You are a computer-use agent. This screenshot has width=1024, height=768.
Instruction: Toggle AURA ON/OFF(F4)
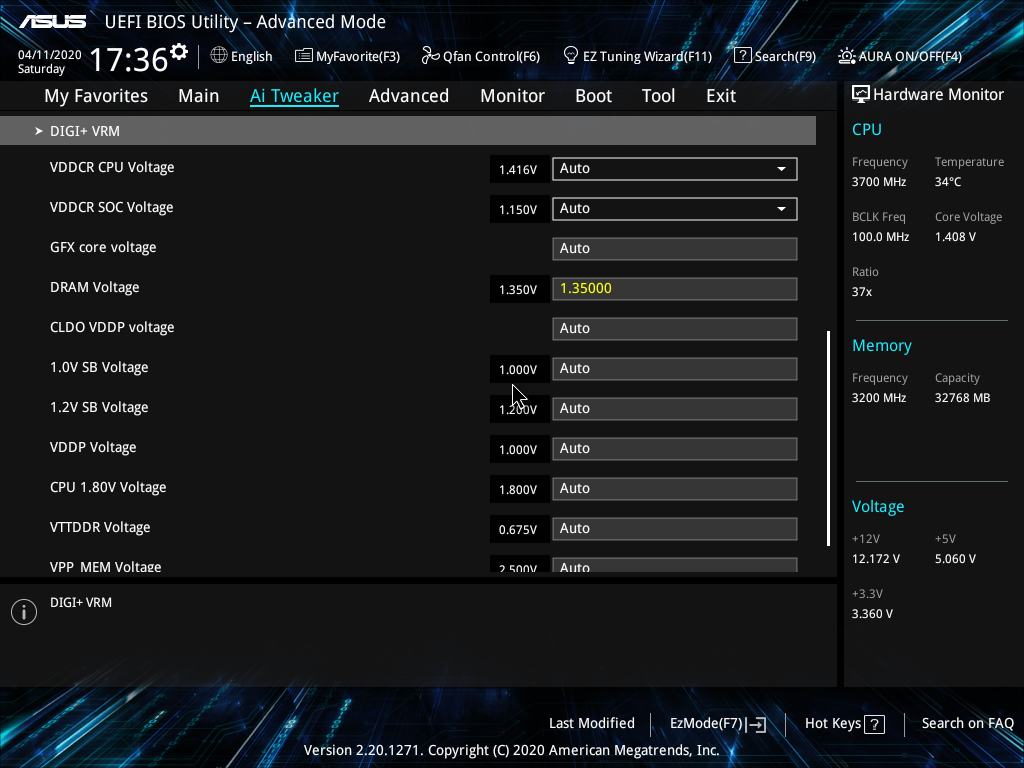900,56
